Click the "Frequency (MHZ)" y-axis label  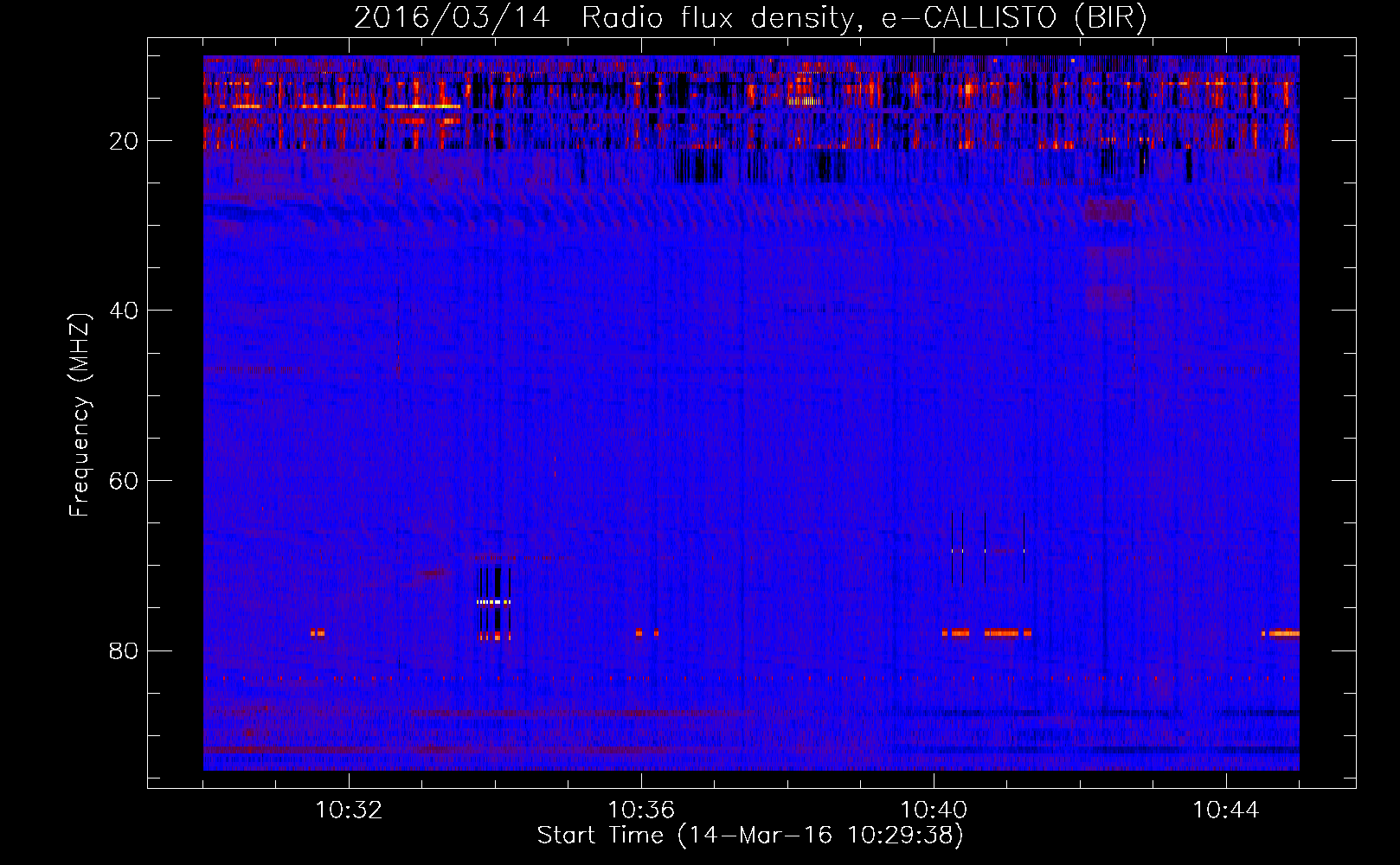[x=80, y=414]
